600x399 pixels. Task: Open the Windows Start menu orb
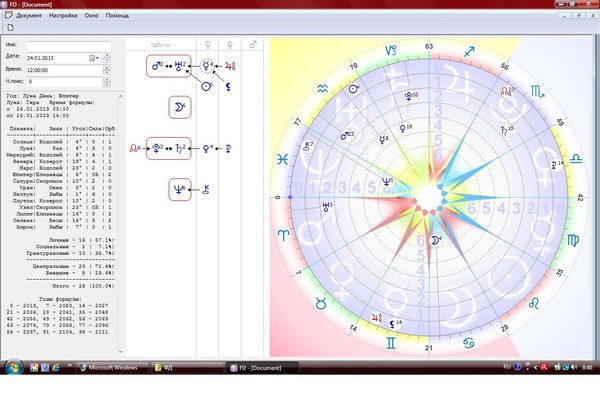coord(14,367)
